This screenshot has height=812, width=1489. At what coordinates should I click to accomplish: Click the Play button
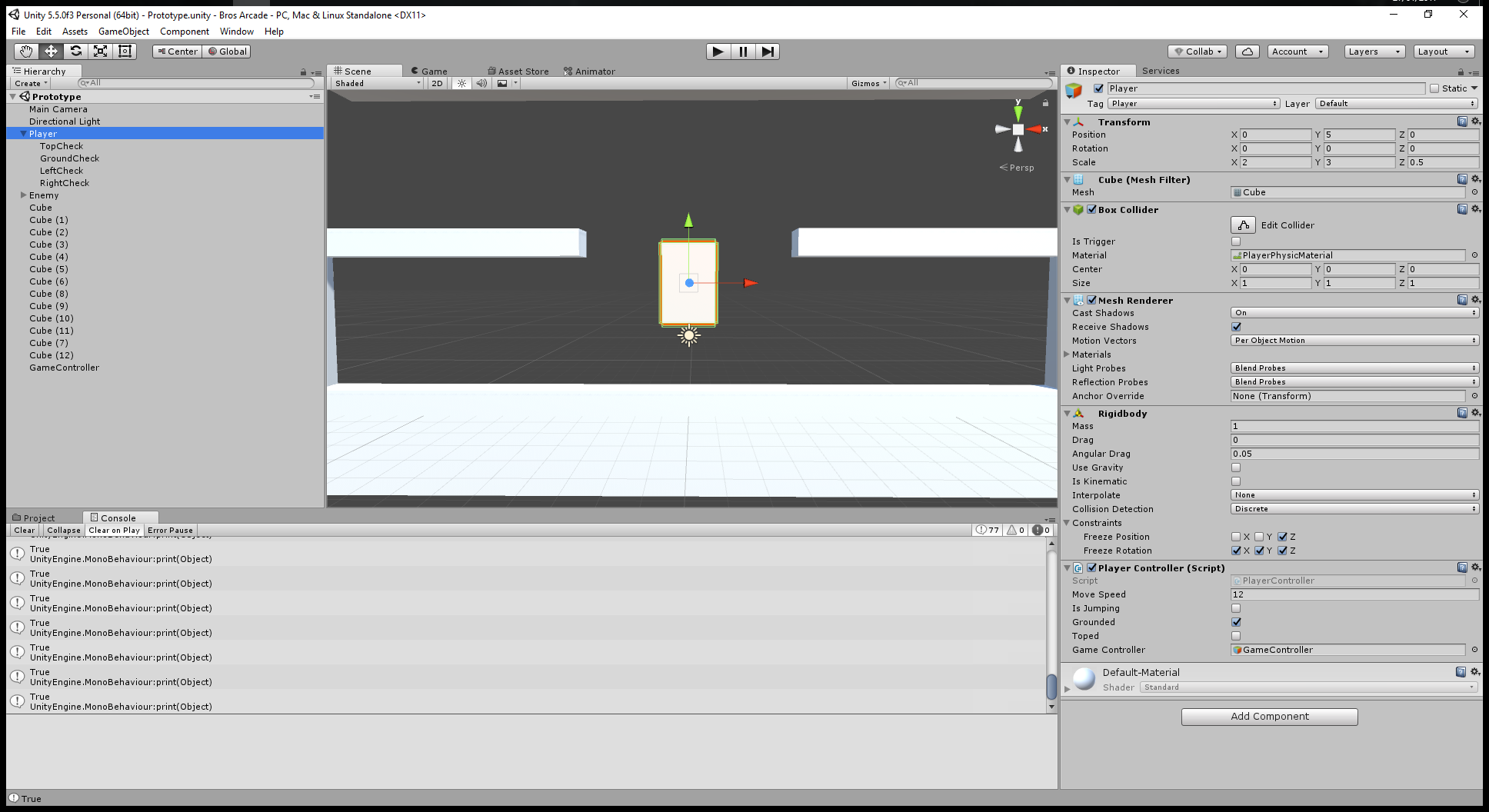coord(718,52)
